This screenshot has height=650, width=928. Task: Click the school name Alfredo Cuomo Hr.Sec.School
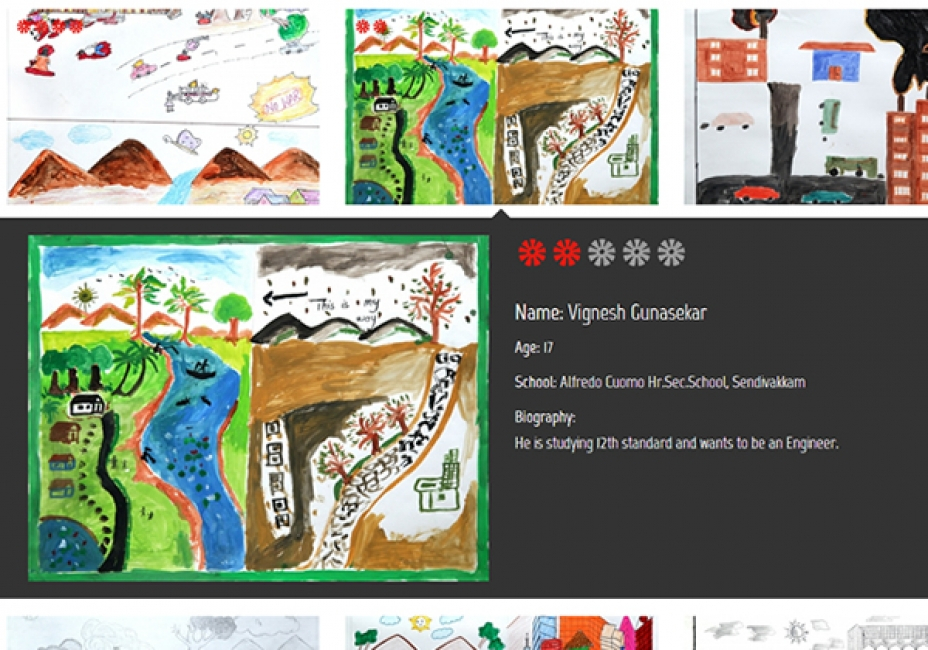pyautogui.click(x=643, y=382)
